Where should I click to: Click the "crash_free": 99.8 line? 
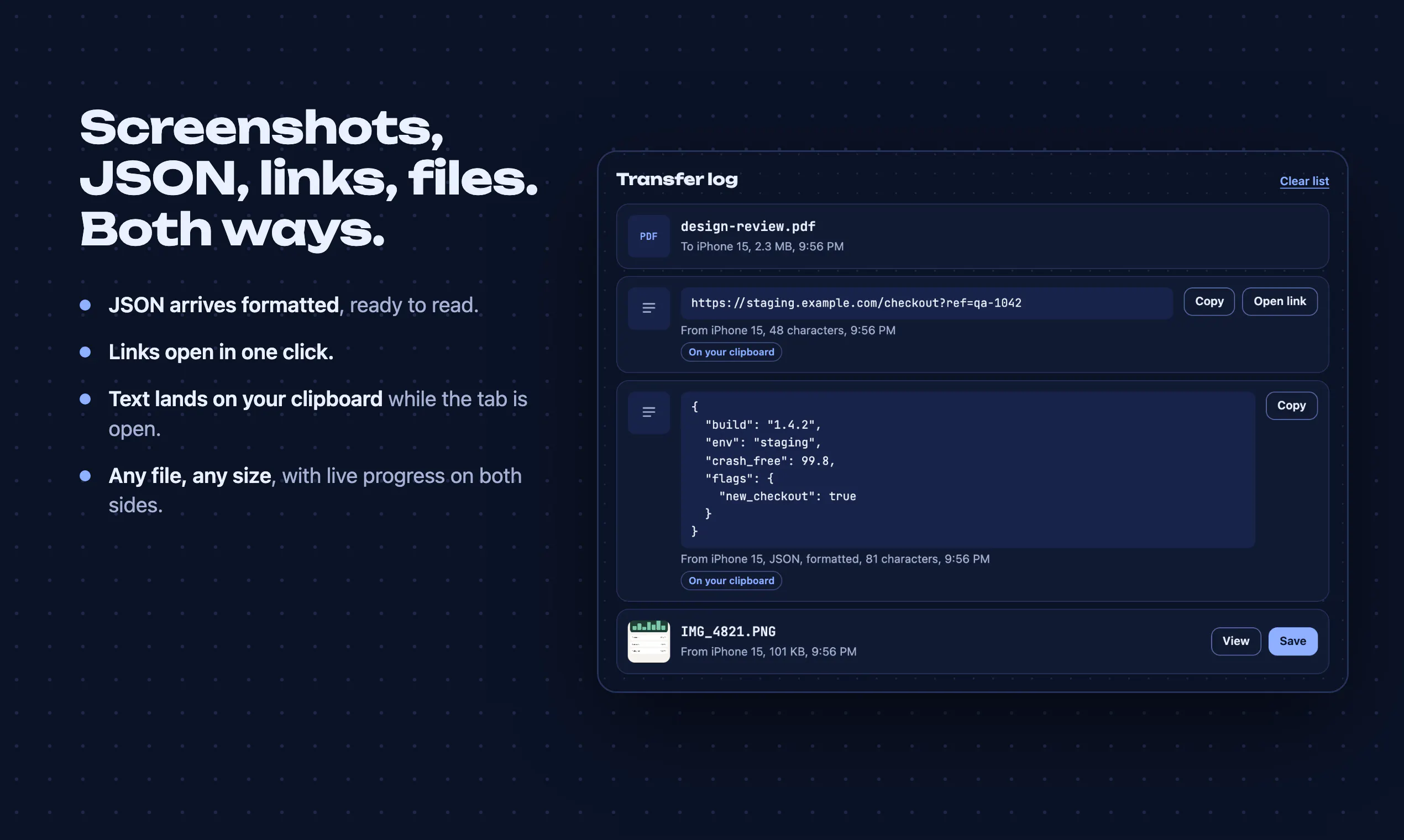coord(770,461)
